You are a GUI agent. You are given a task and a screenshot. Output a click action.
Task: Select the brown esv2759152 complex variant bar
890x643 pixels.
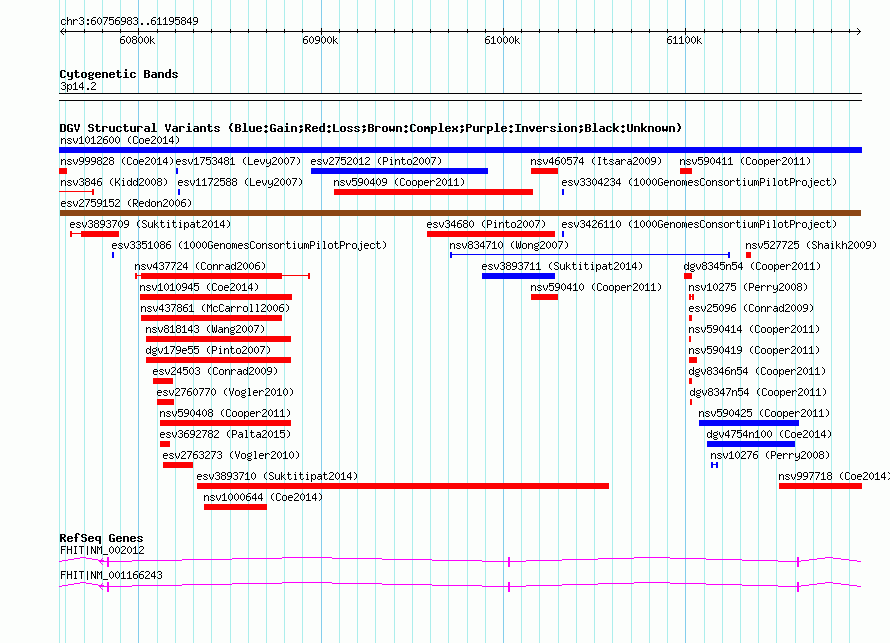pyautogui.click(x=460, y=213)
